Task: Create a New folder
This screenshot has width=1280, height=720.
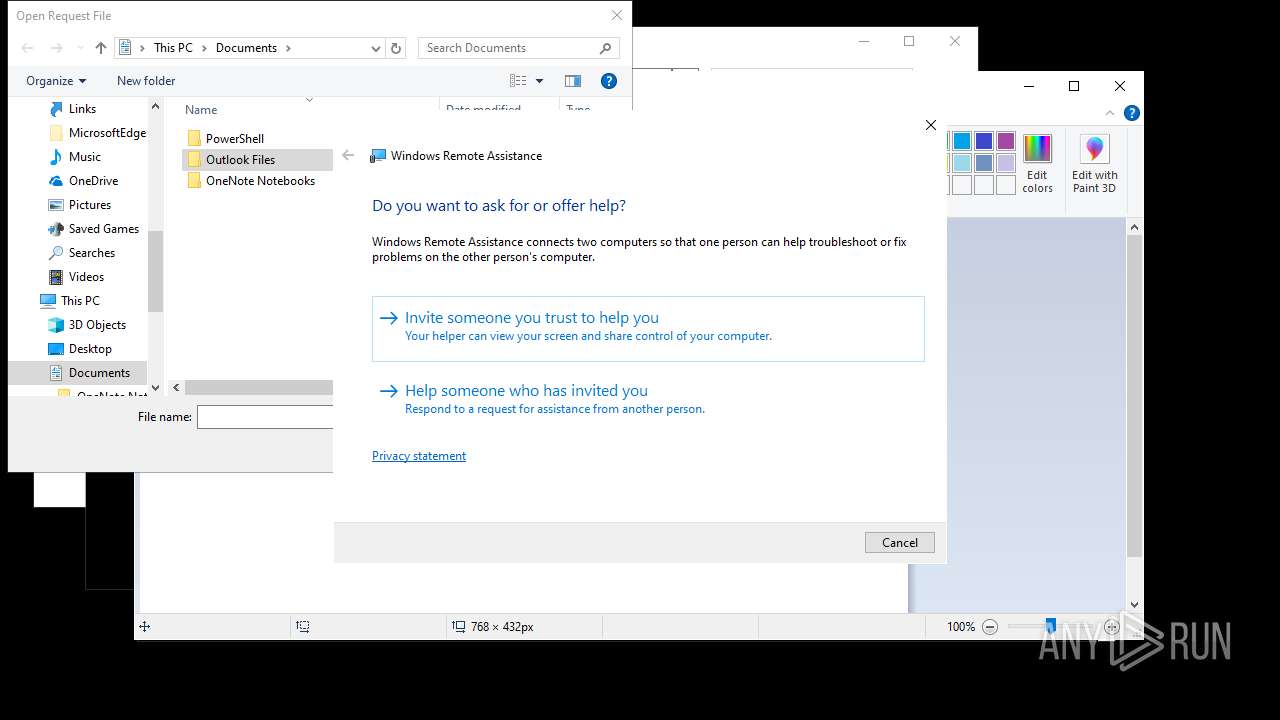Action: tap(146, 81)
